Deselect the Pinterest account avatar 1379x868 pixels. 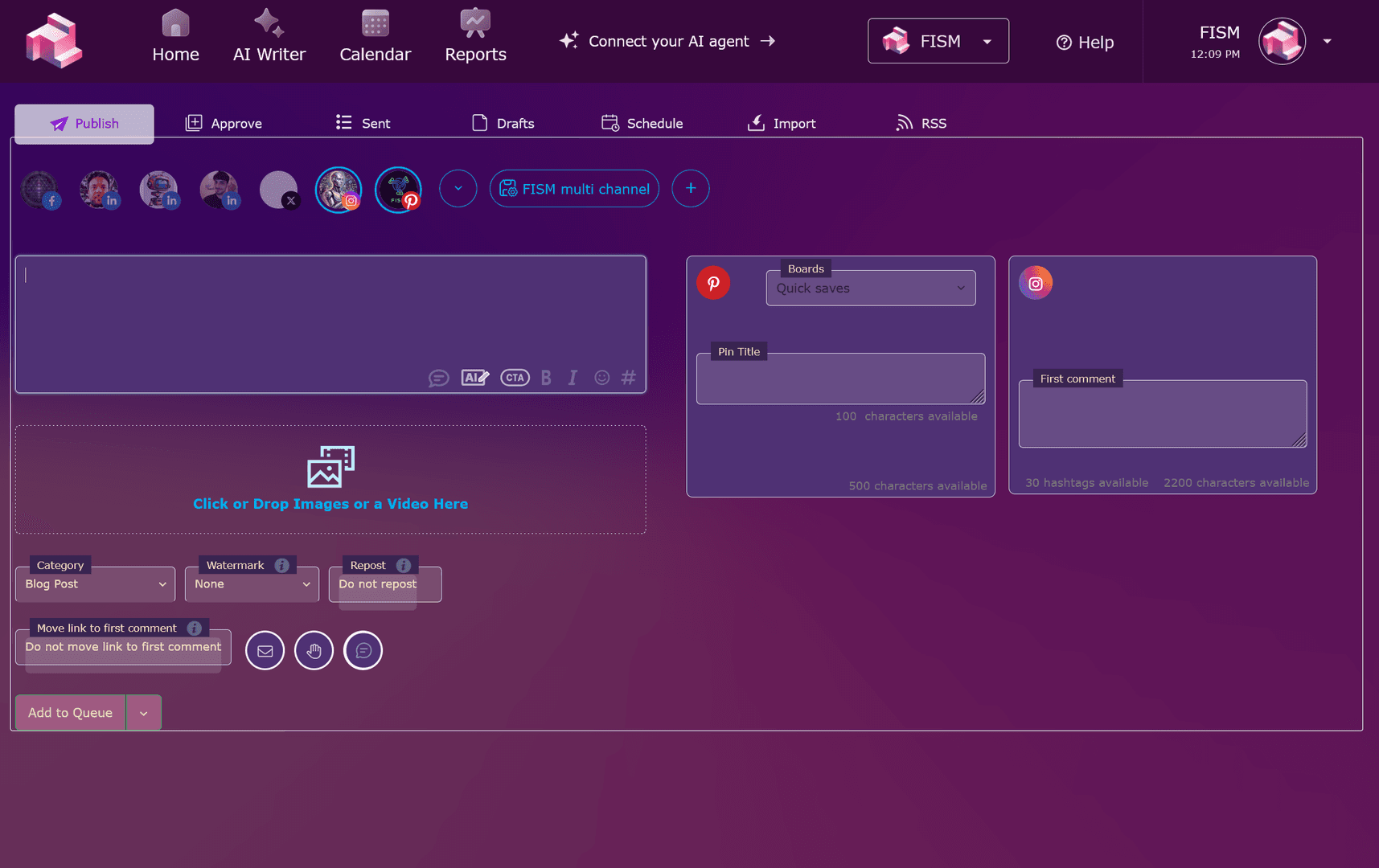[399, 190]
